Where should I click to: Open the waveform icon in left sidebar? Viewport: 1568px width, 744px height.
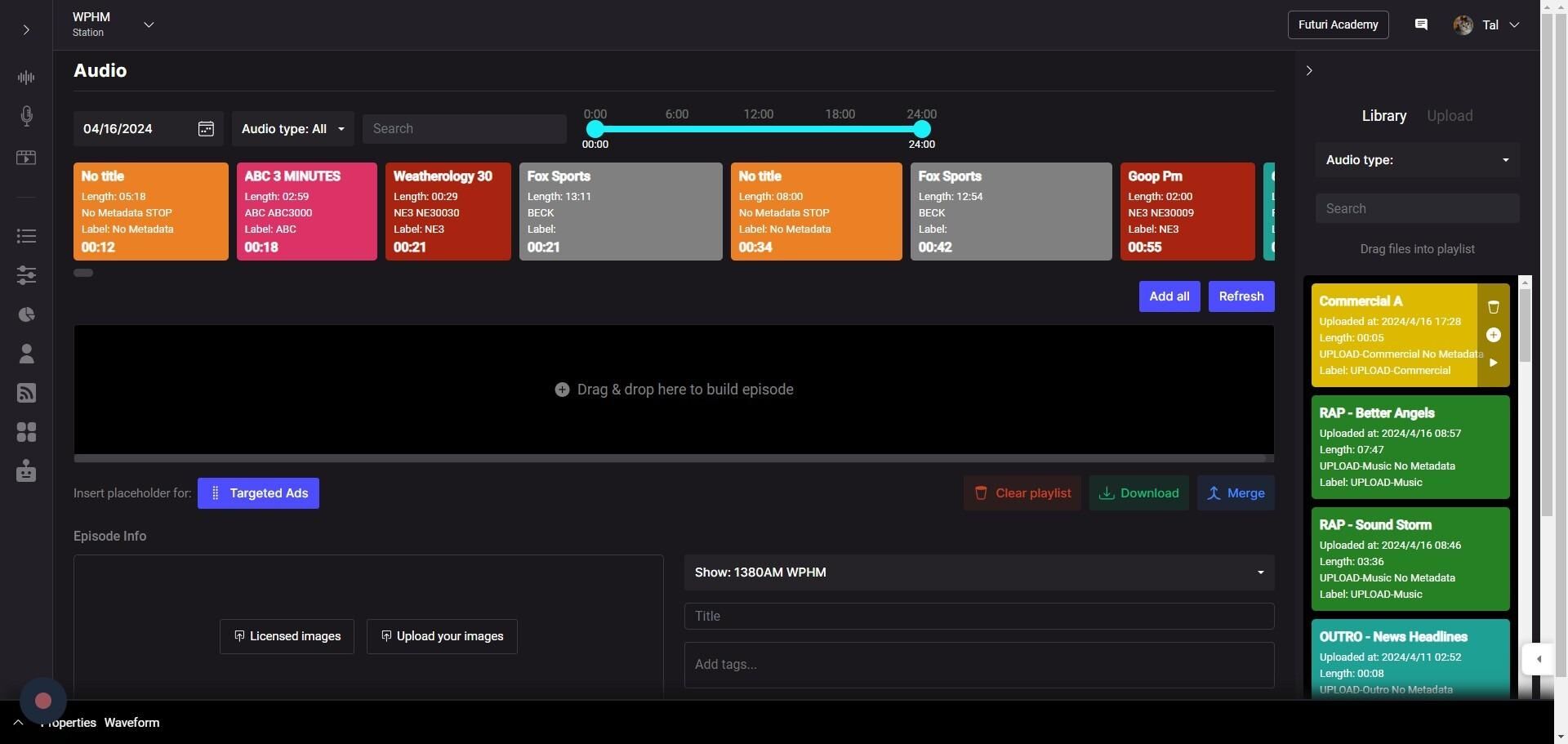[26, 78]
